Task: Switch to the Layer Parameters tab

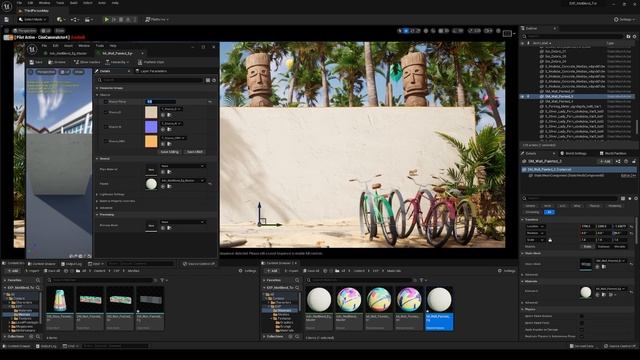Action: coord(151,71)
